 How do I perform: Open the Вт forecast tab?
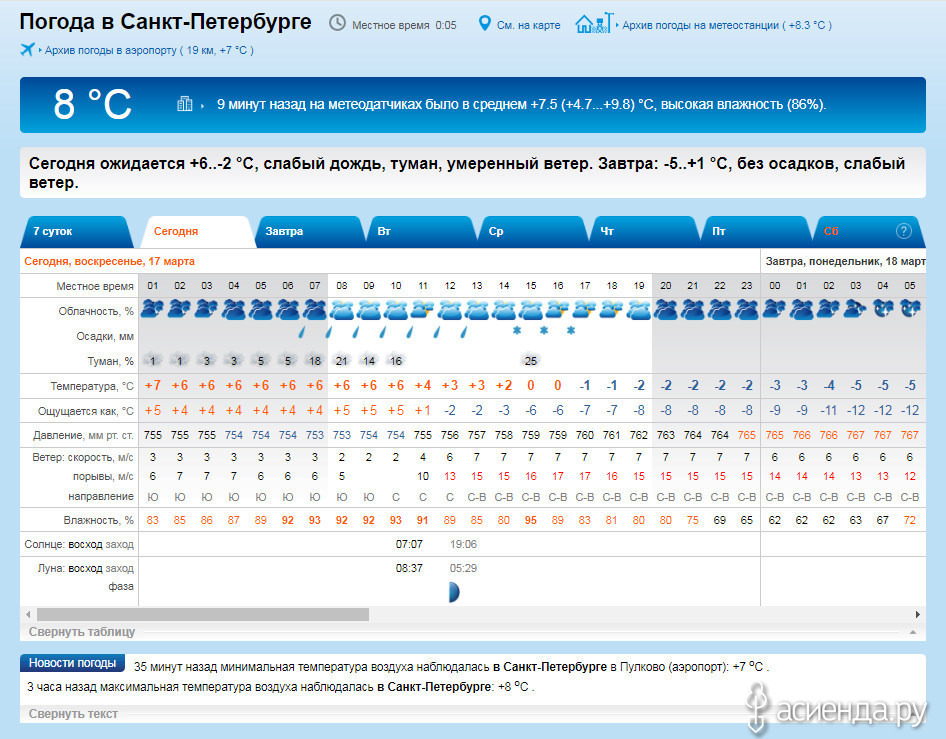tap(421, 231)
